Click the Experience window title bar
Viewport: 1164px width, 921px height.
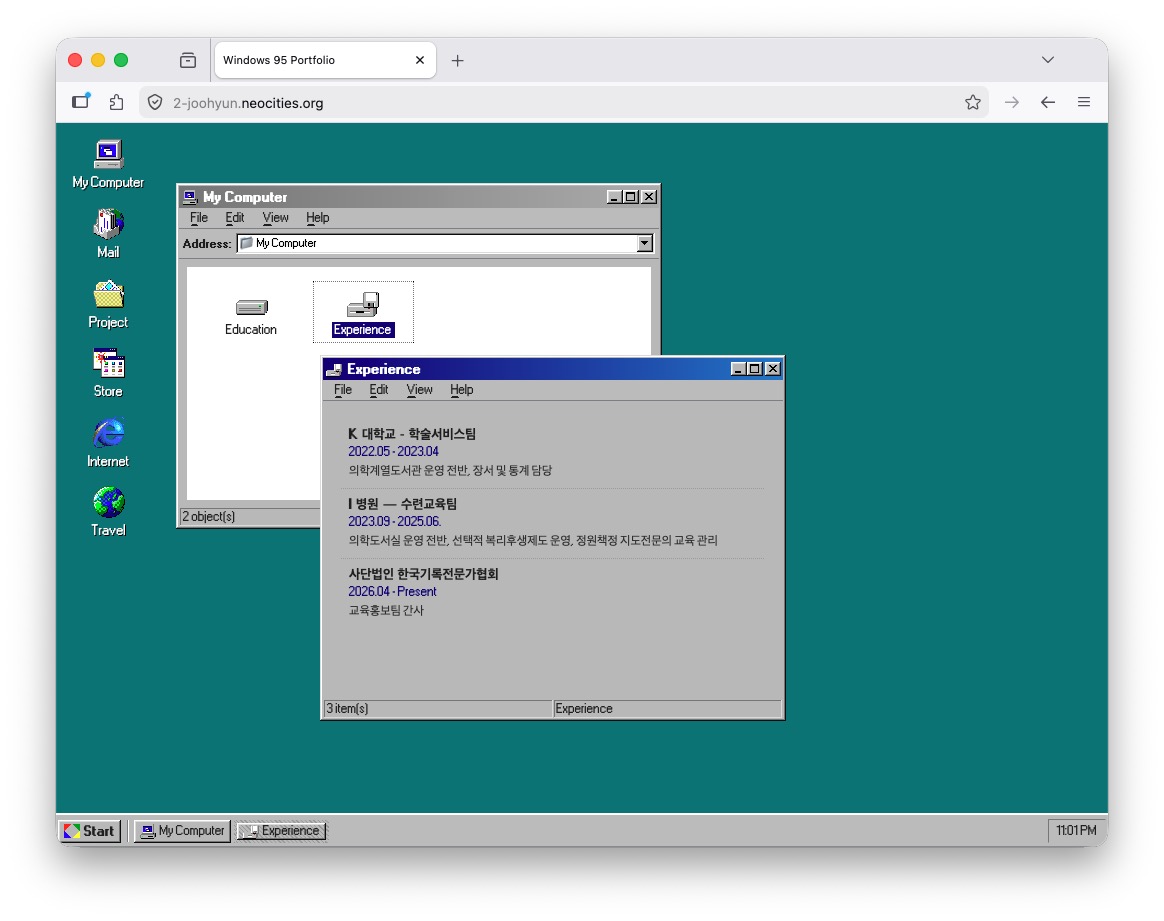tap(553, 369)
